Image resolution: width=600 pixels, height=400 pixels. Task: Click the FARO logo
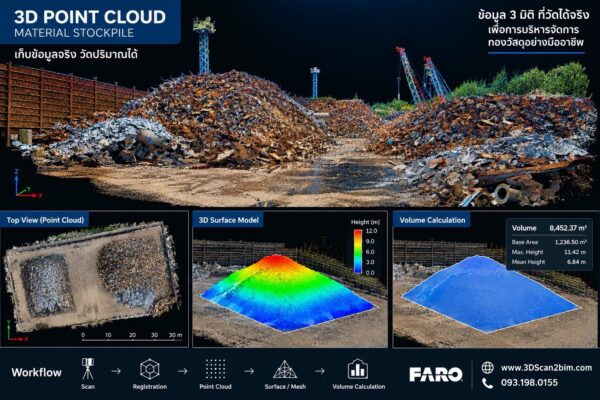tap(436, 375)
